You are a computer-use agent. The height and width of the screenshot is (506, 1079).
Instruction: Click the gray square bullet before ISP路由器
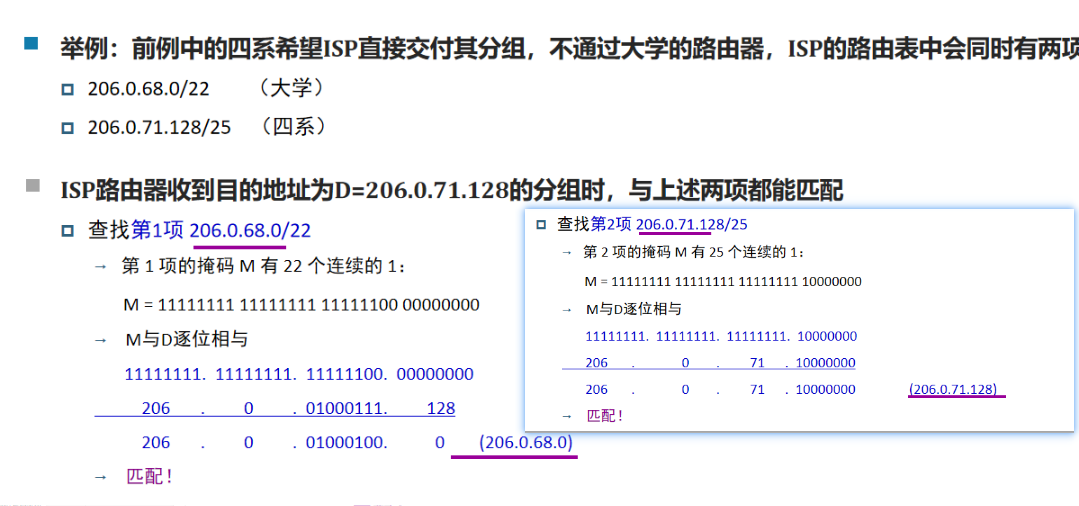click(x=32, y=186)
